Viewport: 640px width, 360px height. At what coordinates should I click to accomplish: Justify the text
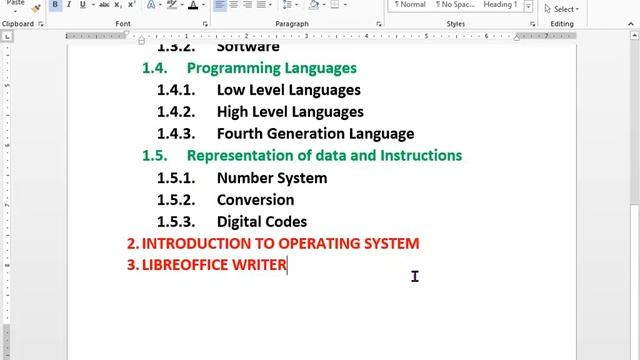click(x=261, y=4)
